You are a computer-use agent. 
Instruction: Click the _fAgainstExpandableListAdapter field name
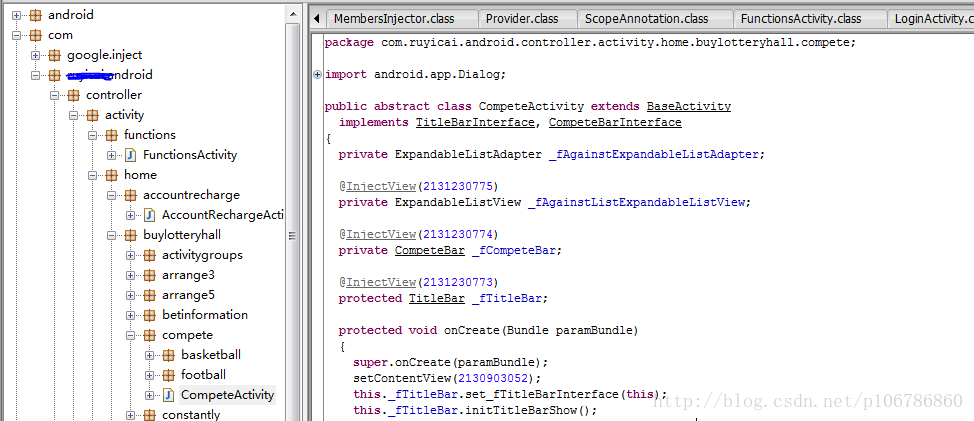pos(653,155)
